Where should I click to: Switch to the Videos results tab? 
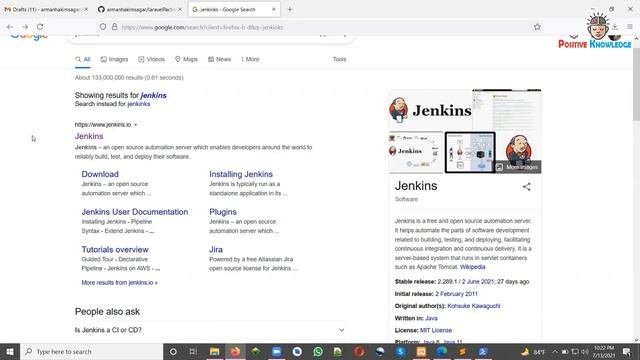tap(151, 59)
